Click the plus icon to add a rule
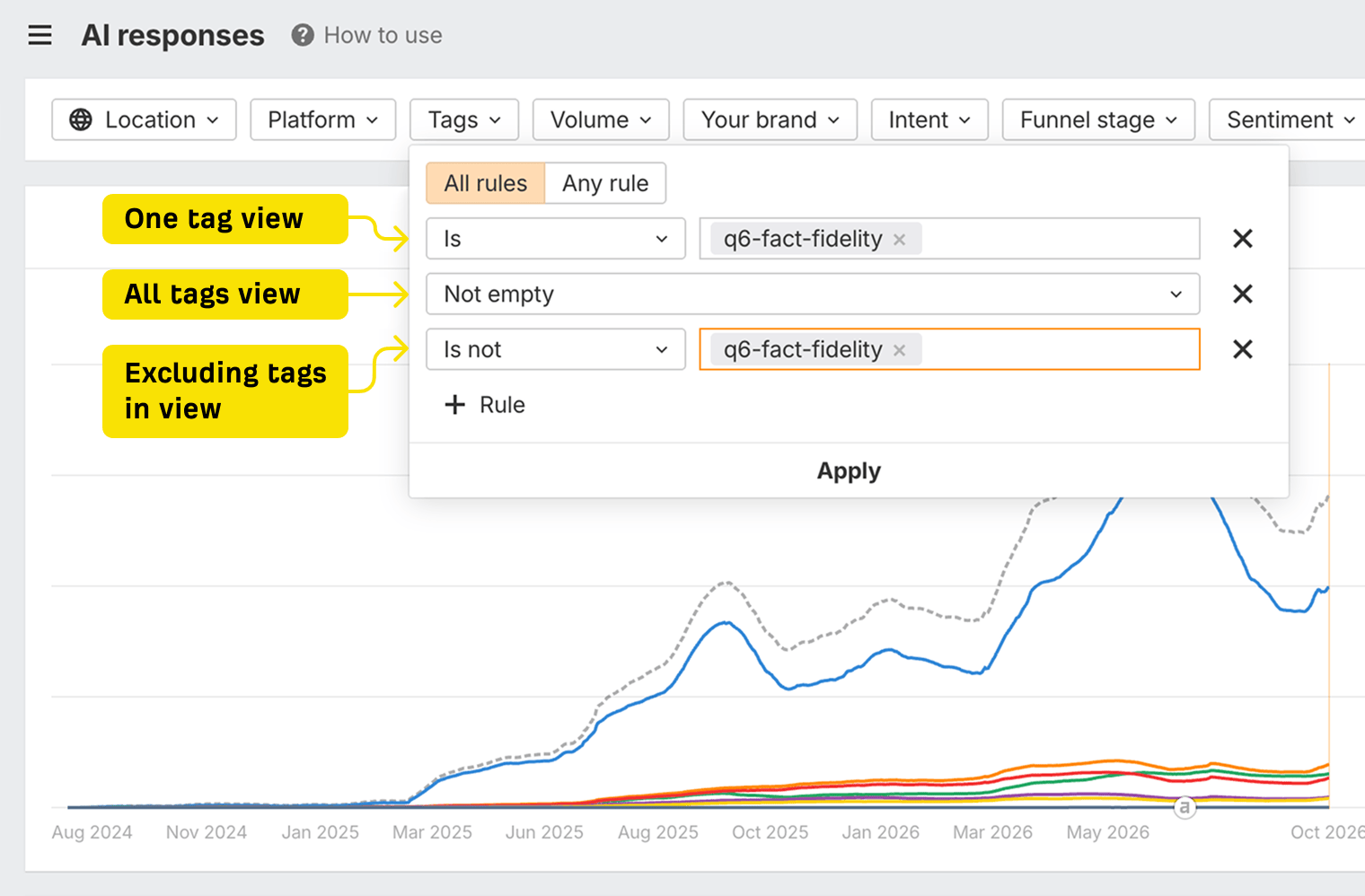The image size is (1365, 896). click(455, 405)
